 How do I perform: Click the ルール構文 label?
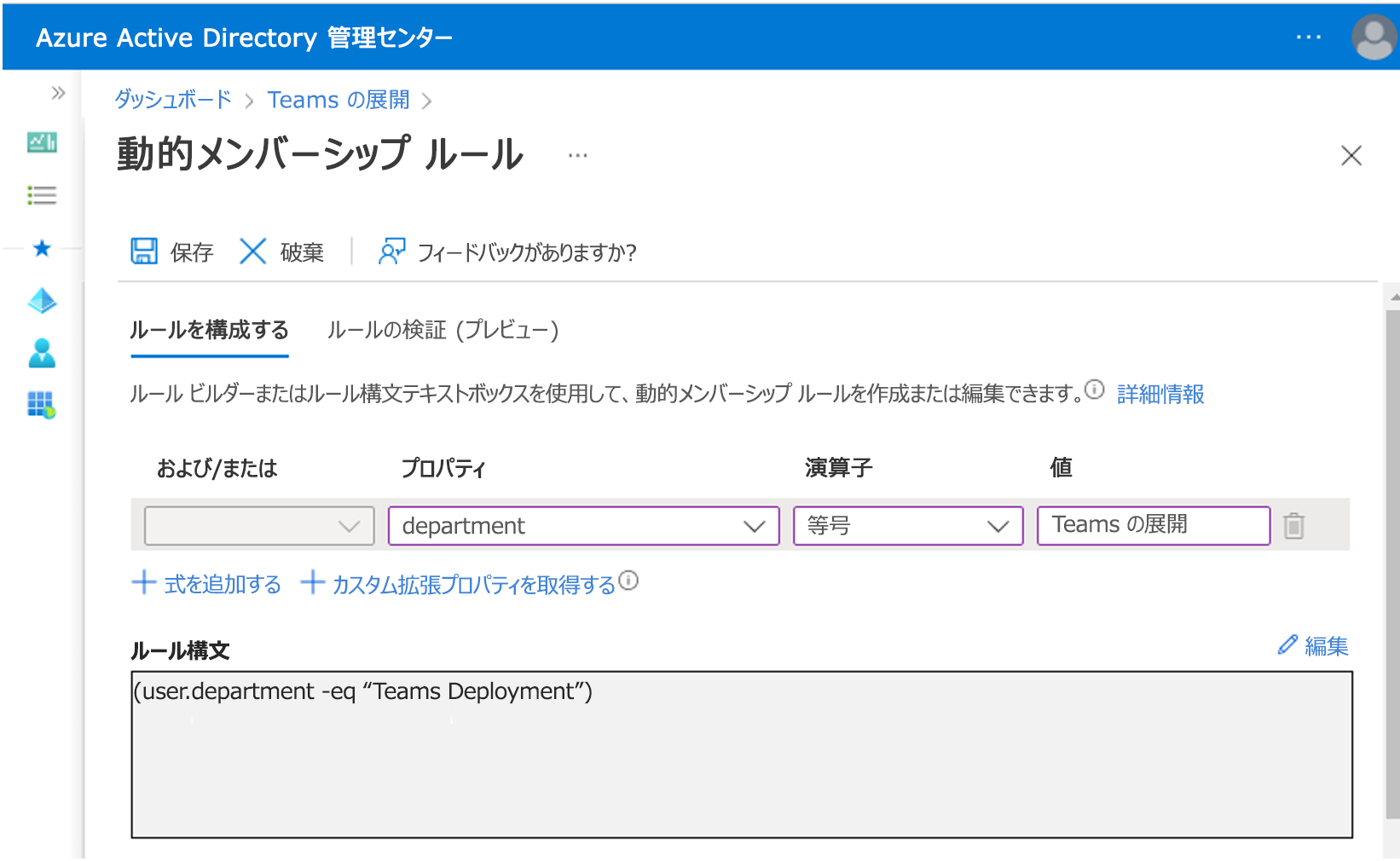click(180, 650)
